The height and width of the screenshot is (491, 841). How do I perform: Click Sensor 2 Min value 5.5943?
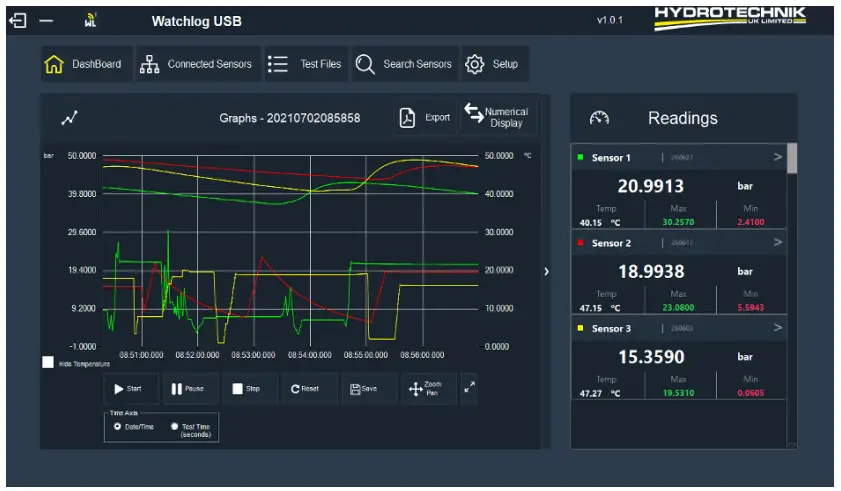point(750,307)
